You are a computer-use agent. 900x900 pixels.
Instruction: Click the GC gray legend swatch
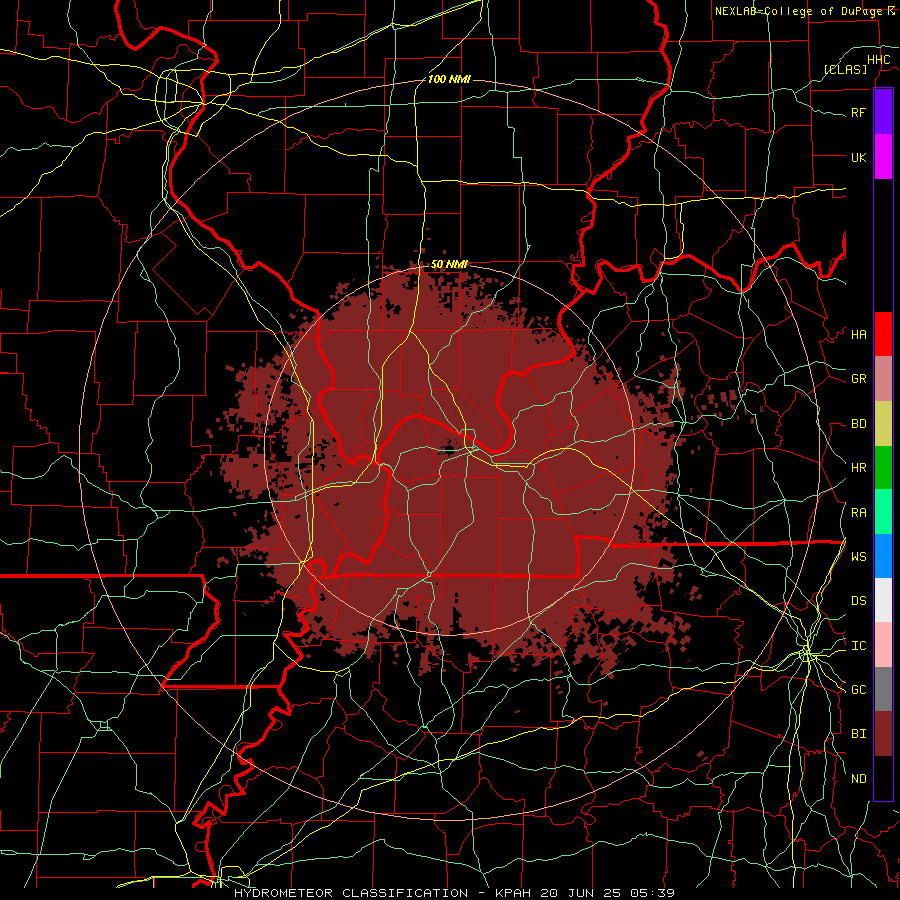pyautogui.click(x=883, y=689)
